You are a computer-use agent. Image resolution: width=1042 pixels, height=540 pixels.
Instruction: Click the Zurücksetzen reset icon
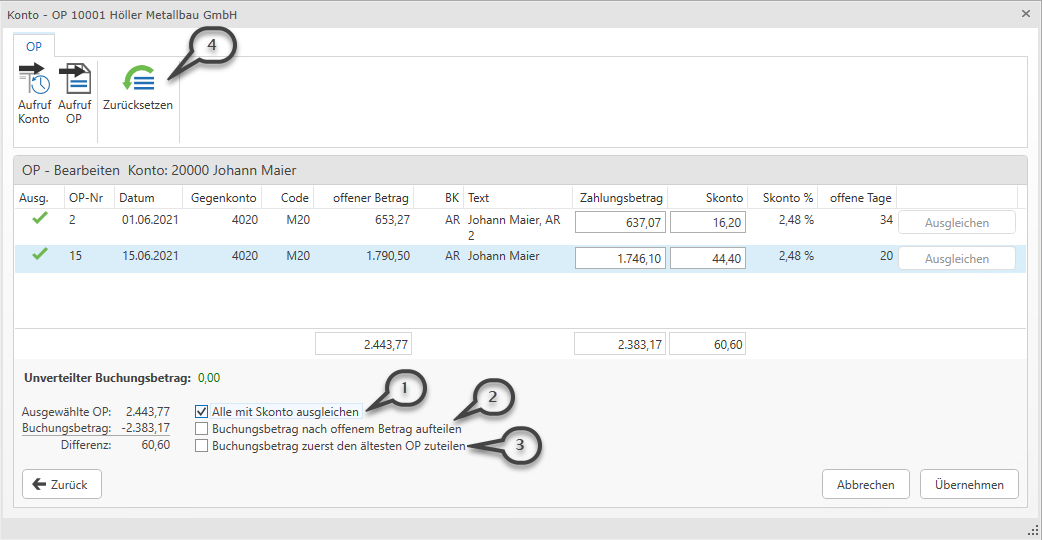coord(138,80)
